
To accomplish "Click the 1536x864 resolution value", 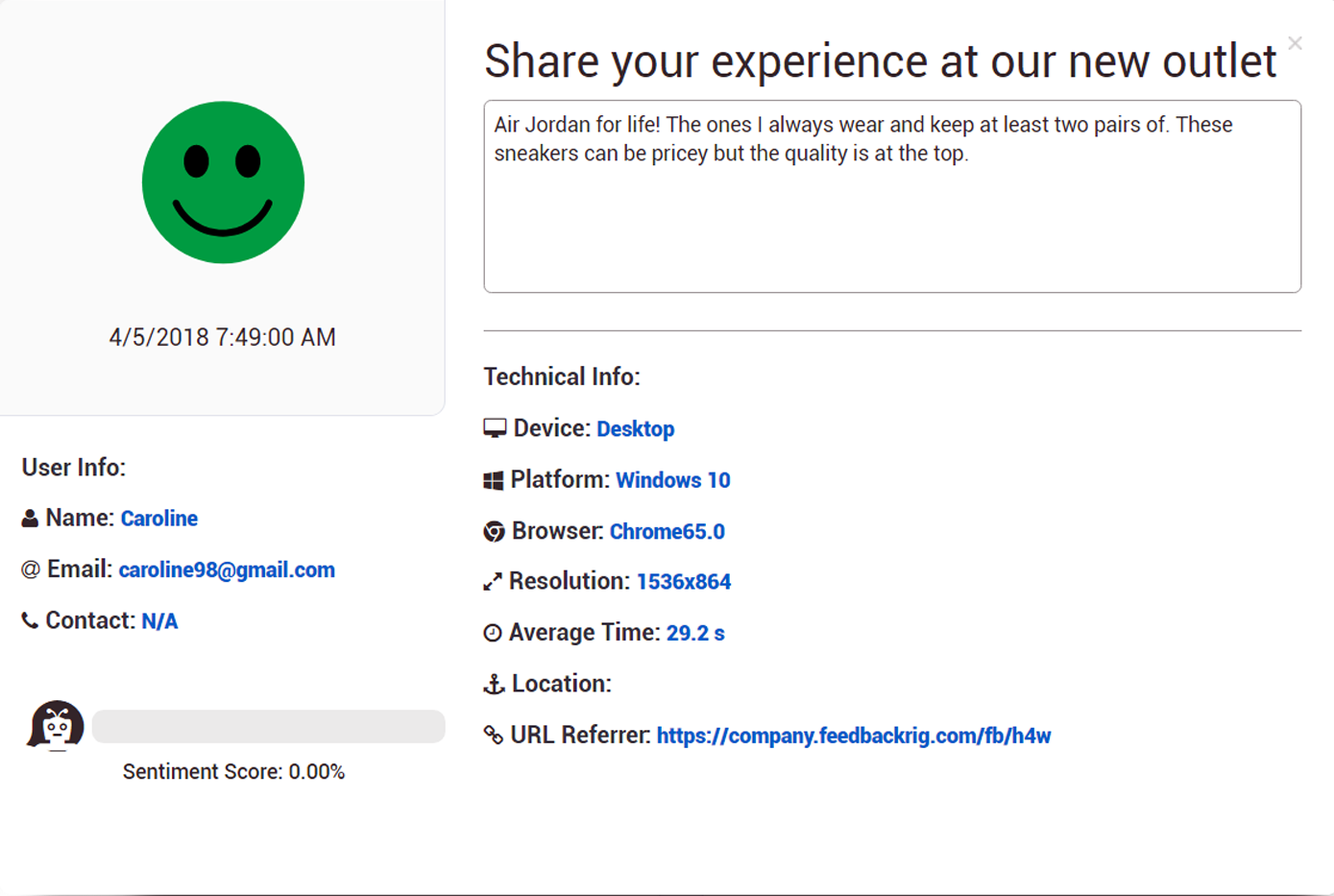I will pyautogui.click(x=684, y=582).
